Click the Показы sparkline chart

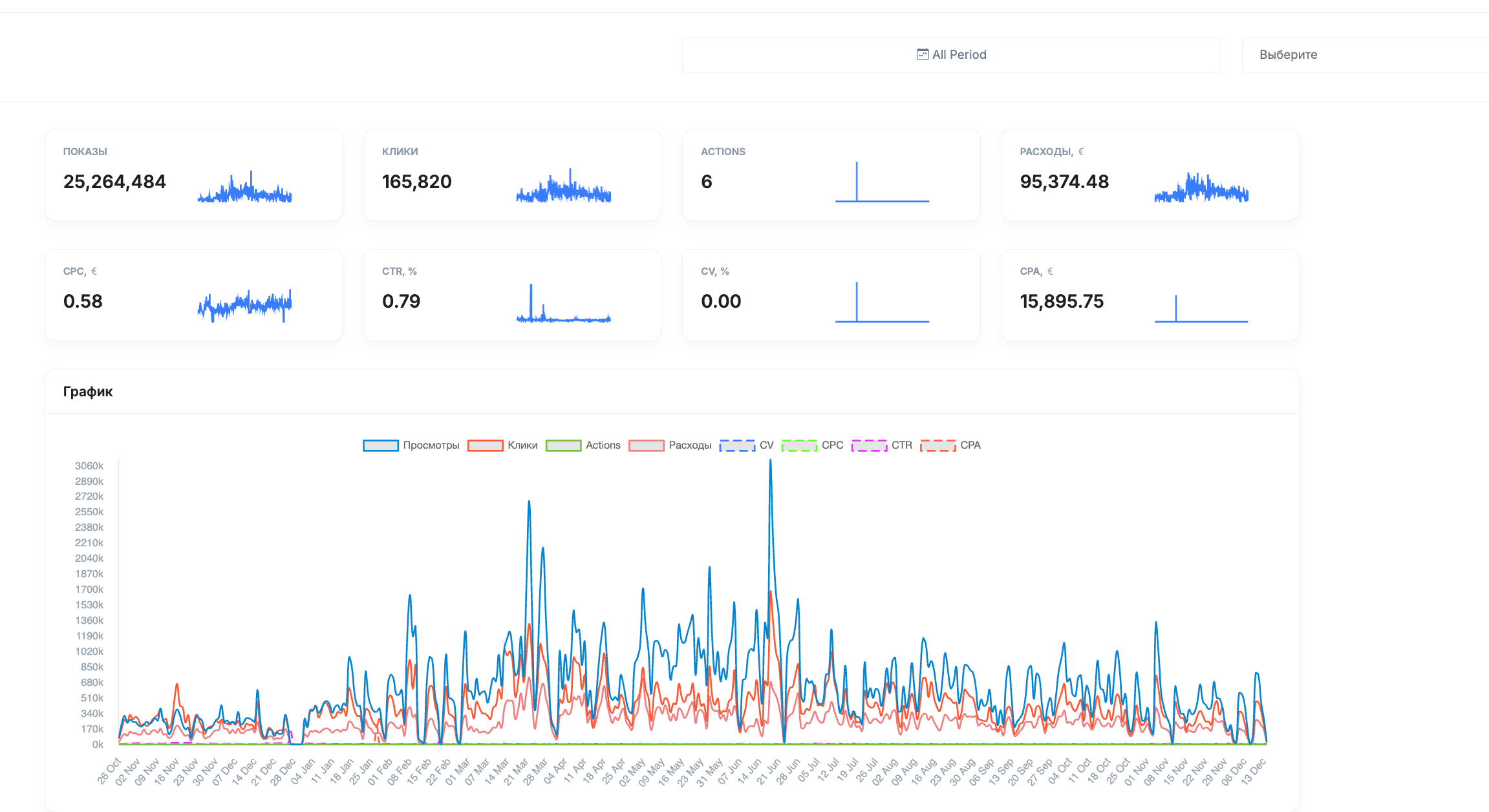(244, 187)
